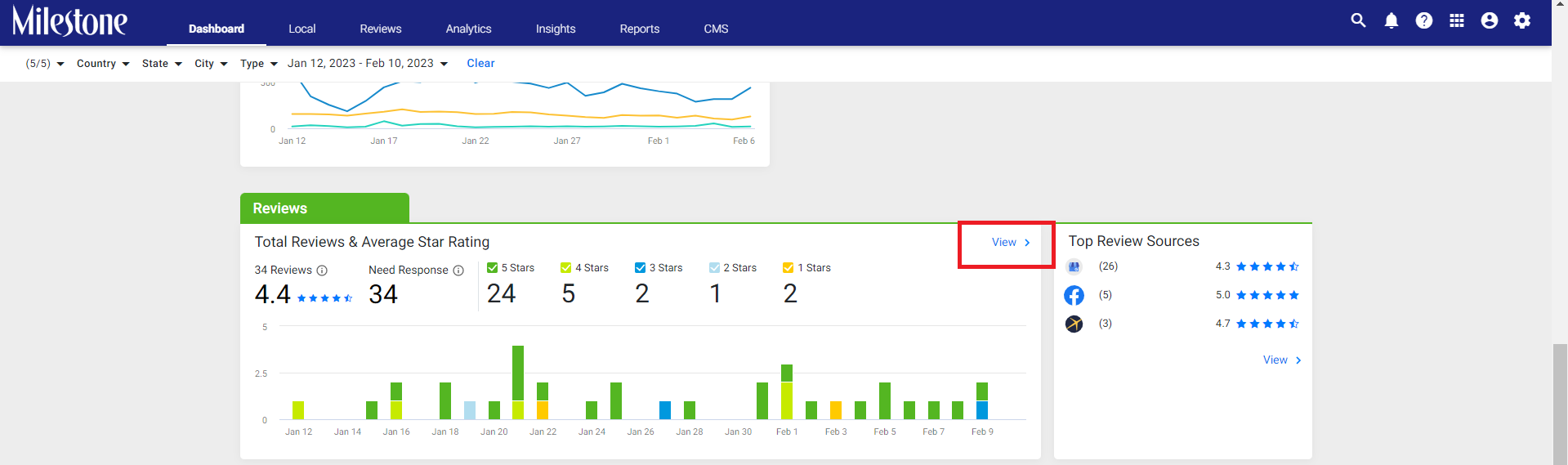Screen dimensions: 1568x465
Task: Toggle the 1 Stars checkbox
Action: [x=788, y=268]
